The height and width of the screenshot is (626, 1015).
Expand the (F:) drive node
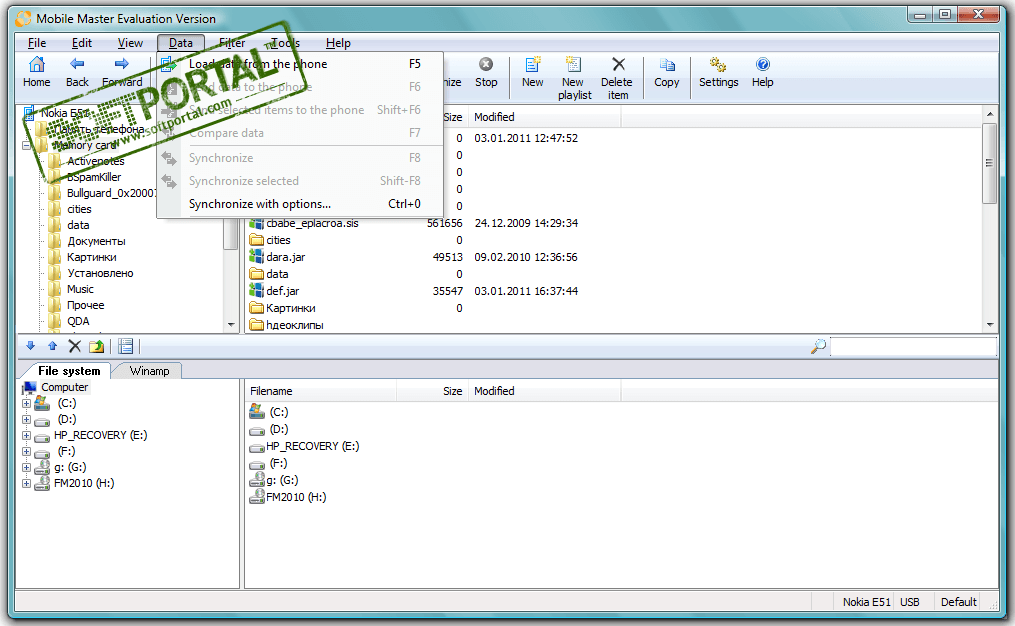click(26, 451)
